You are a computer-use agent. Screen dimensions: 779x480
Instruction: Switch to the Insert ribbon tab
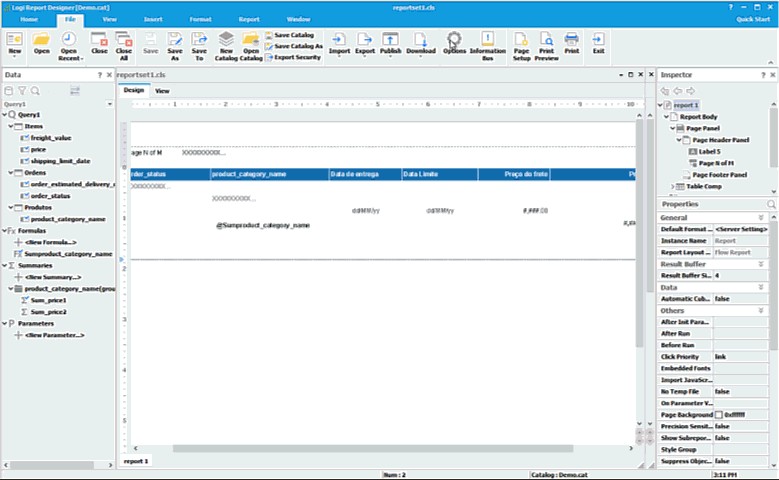(153, 19)
